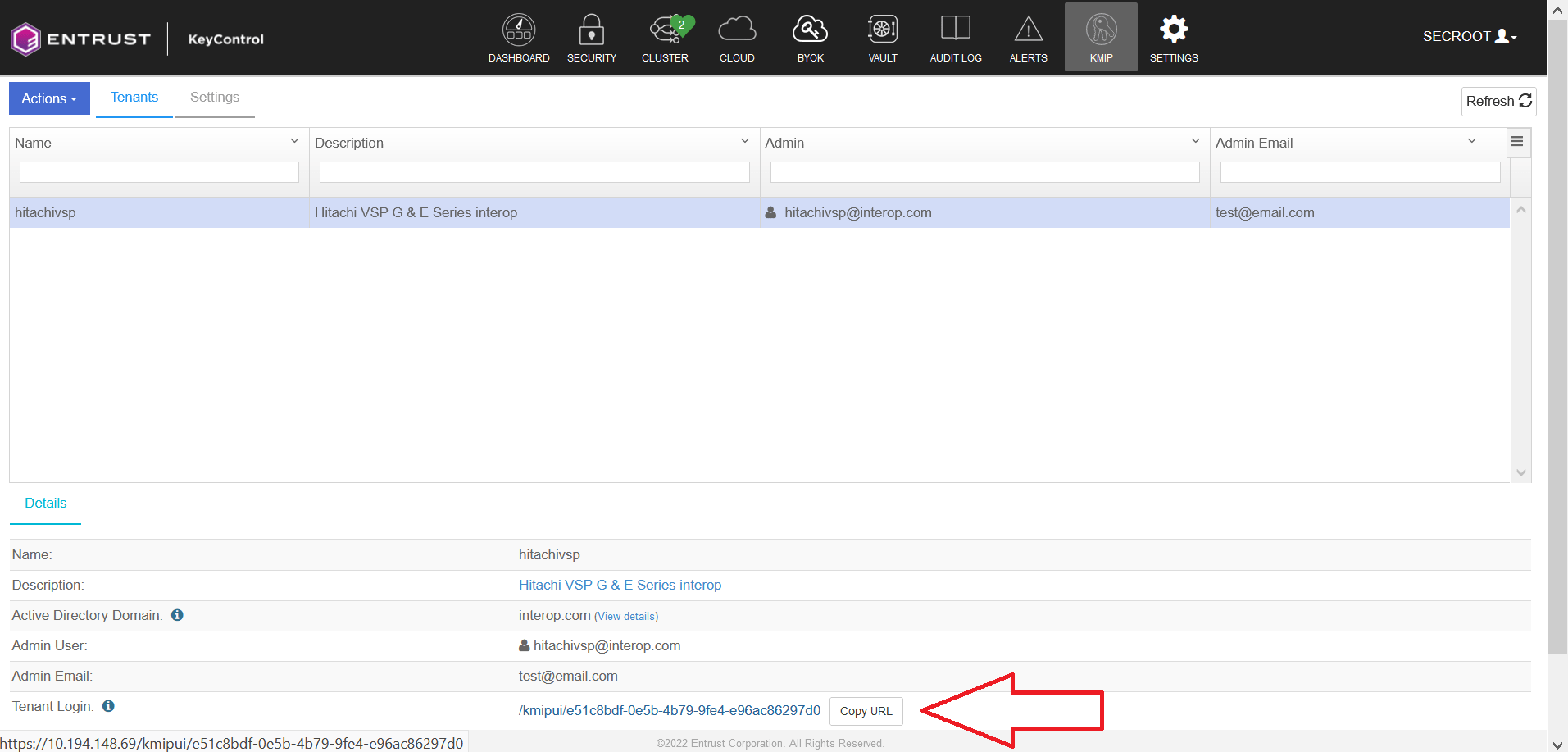The image size is (1568, 752).
Task: Open the Cluster section
Action: coord(665,38)
